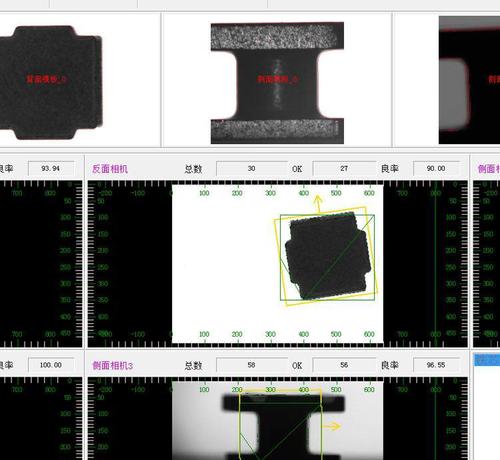
Task: Click the red label on back-face template
Action: coord(47,79)
